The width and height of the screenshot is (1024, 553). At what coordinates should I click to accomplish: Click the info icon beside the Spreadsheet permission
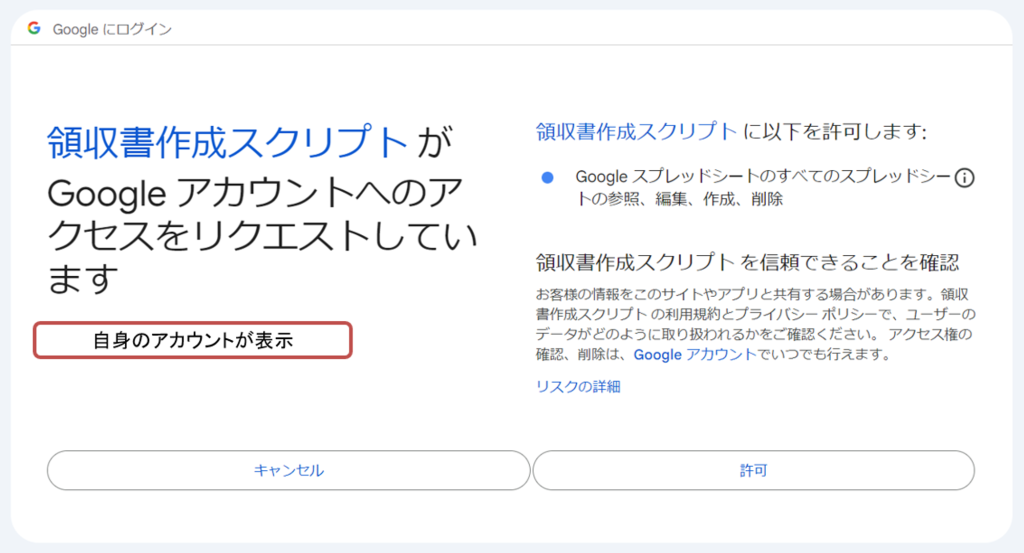pos(964,178)
